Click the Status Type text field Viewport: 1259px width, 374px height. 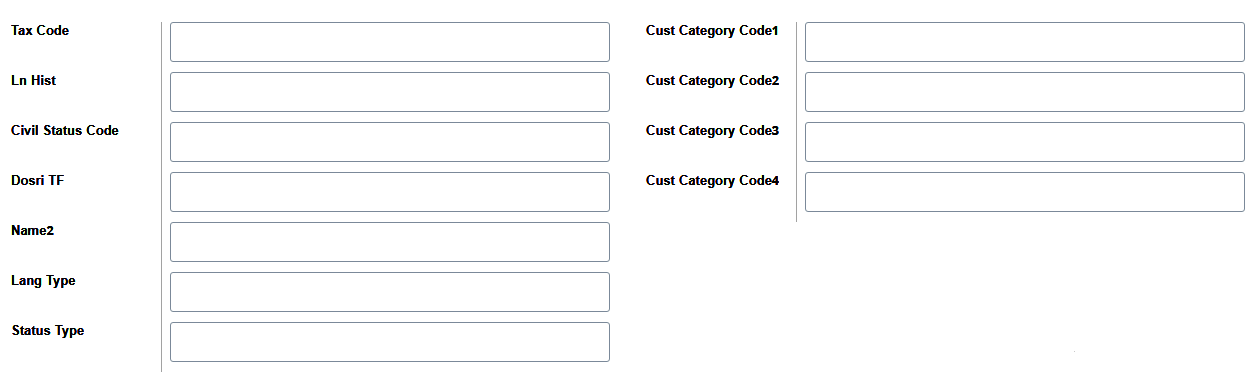point(390,342)
